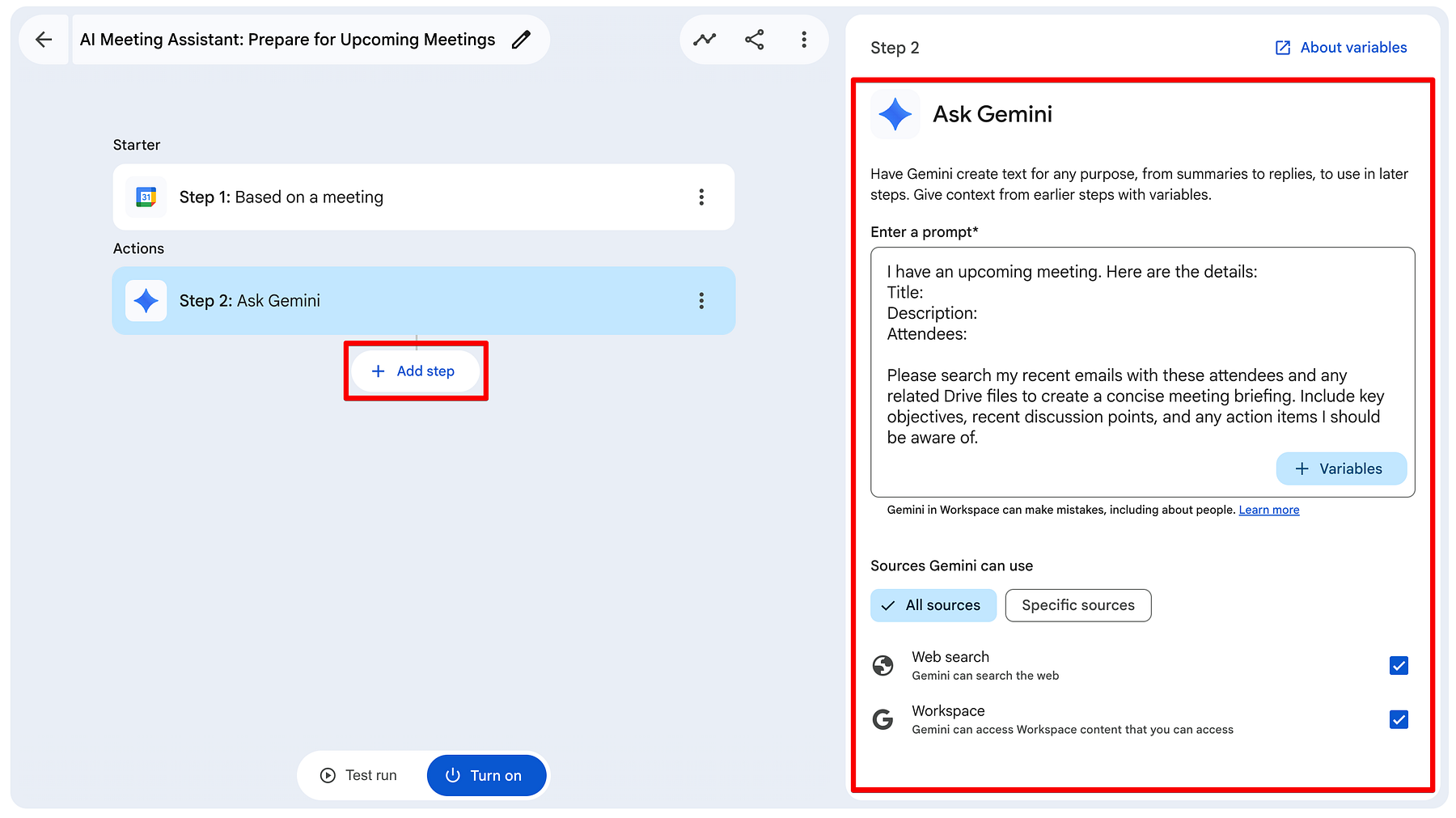Open Step 2 three-dot options menu
Image resolution: width=1456 pixels, height=818 pixels.
click(701, 301)
